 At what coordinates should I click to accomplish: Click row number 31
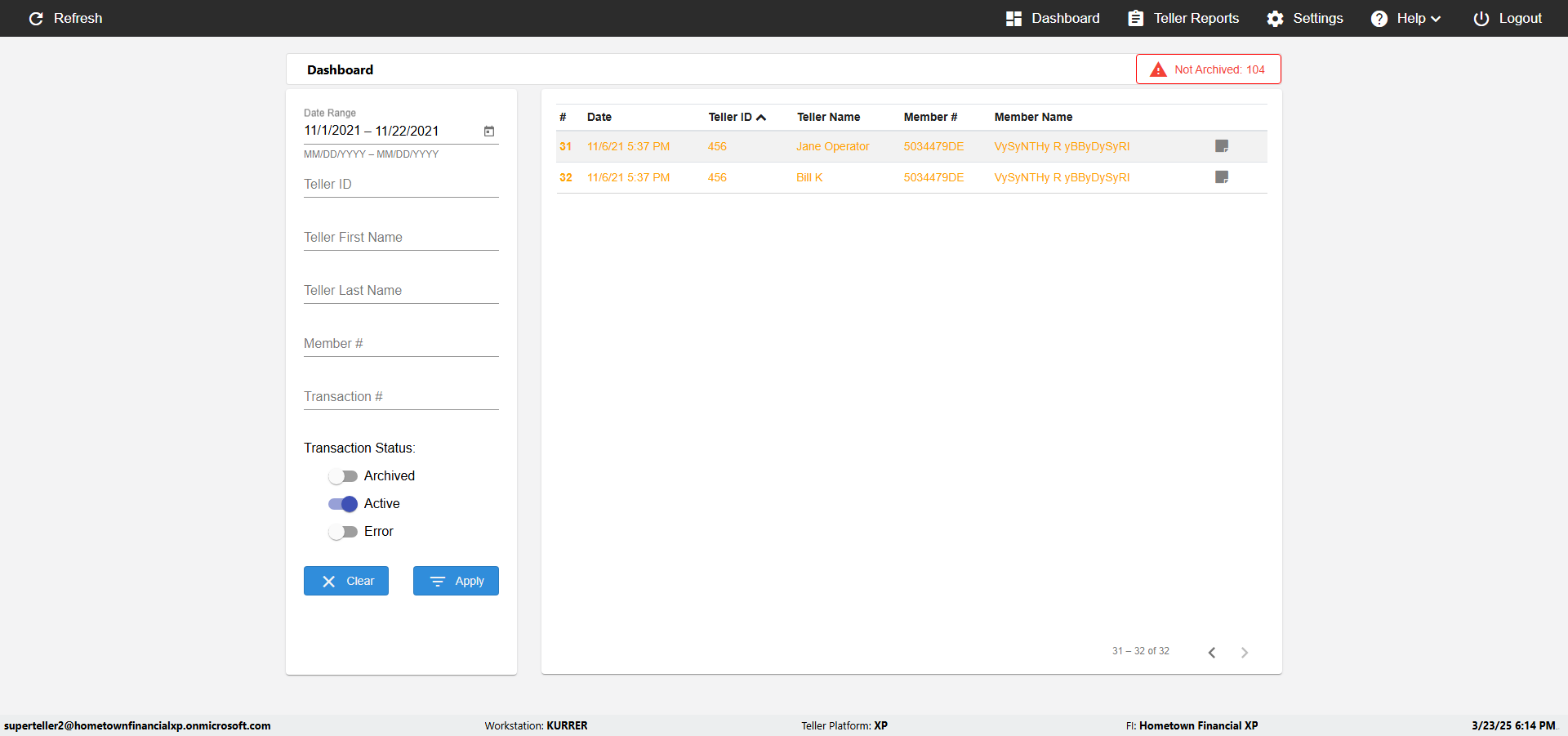point(565,146)
